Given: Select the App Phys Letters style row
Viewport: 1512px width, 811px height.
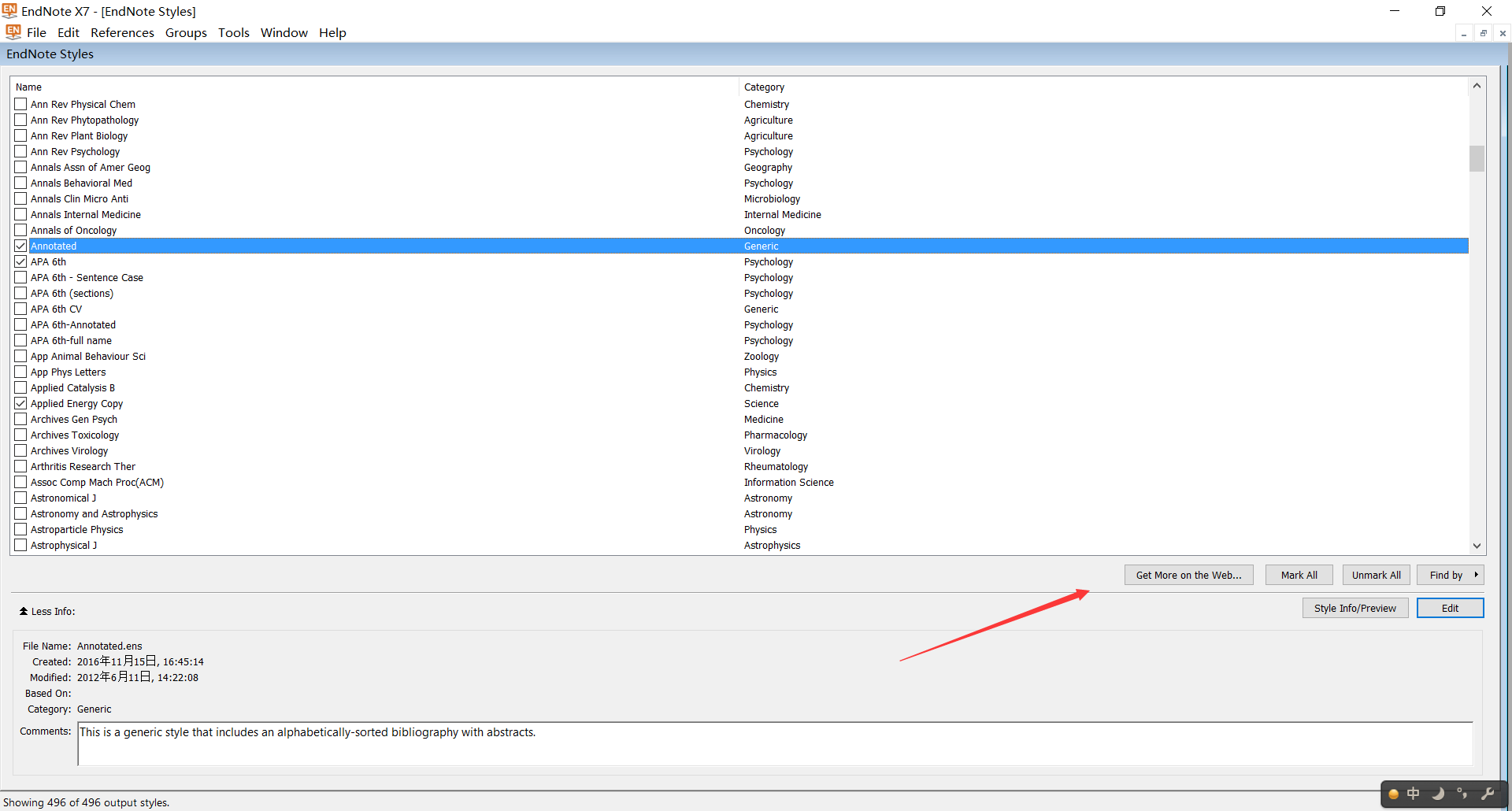Looking at the screenshot, I should tap(740, 372).
